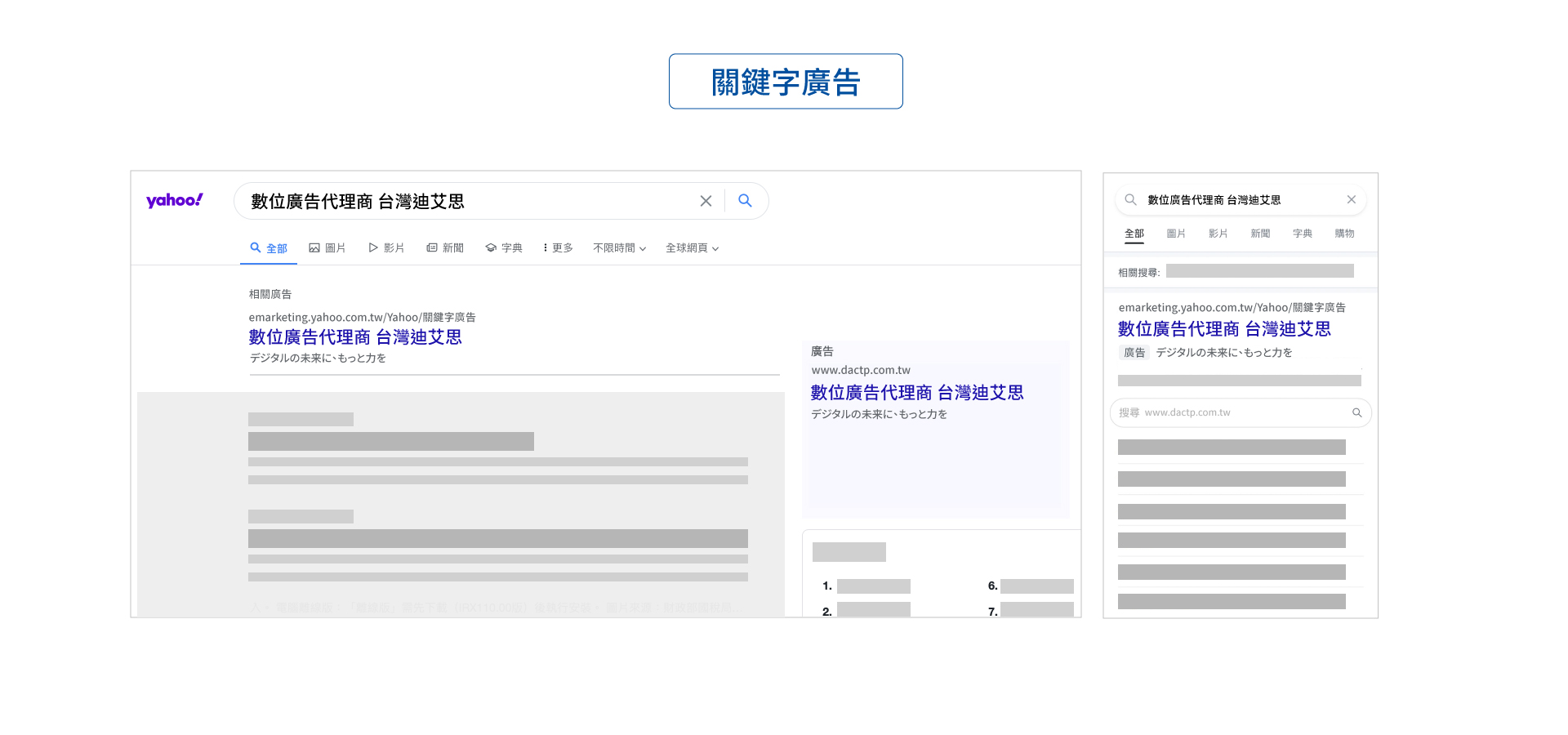Open the 字典 dictionary tab on desktop
Viewport: 1568px width, 735px height.
[504, 248]
